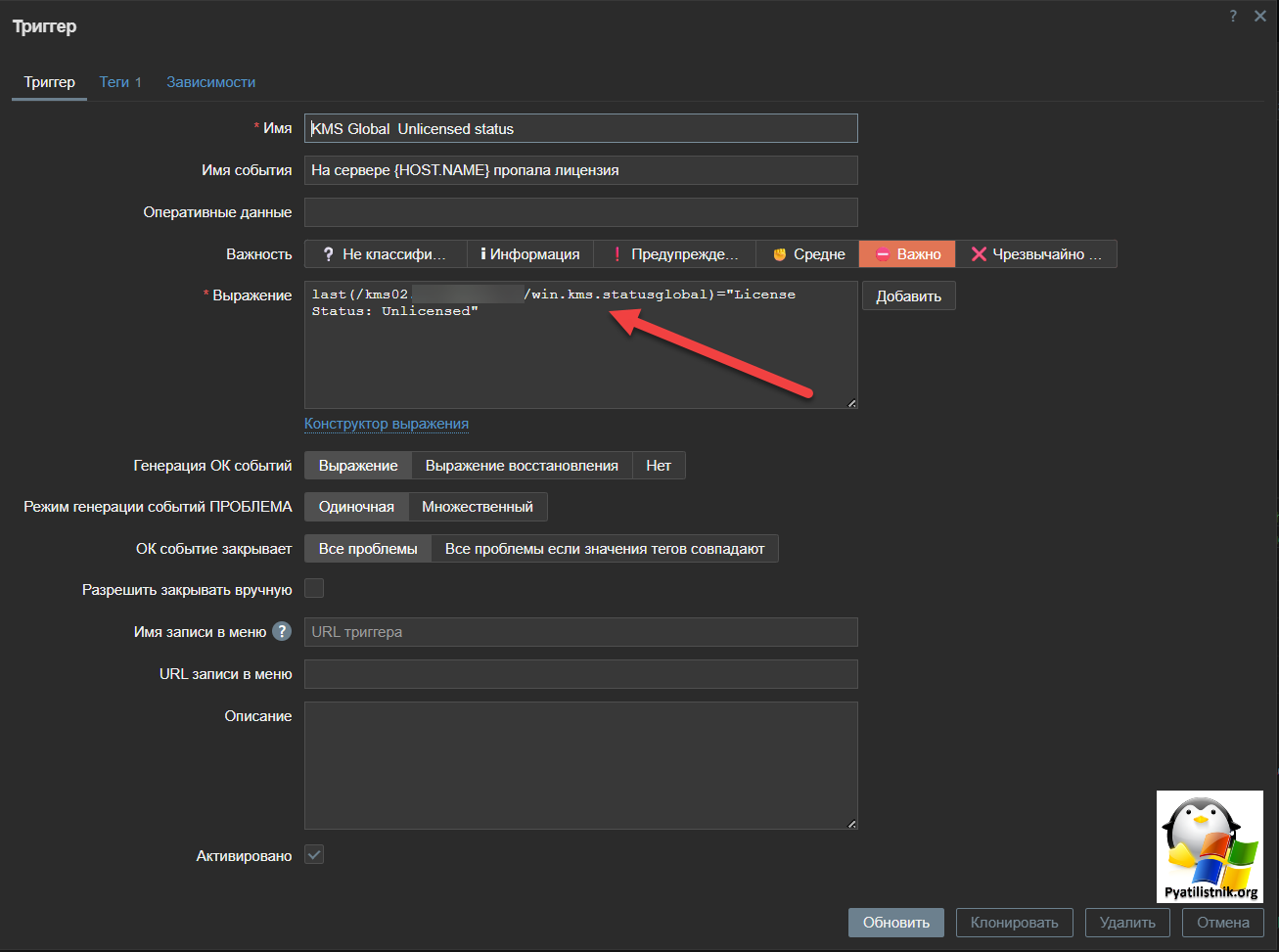The image size is (1279, 952).
Task: Click the resize handle of Описание text area
Action: (x=851, y=823)
